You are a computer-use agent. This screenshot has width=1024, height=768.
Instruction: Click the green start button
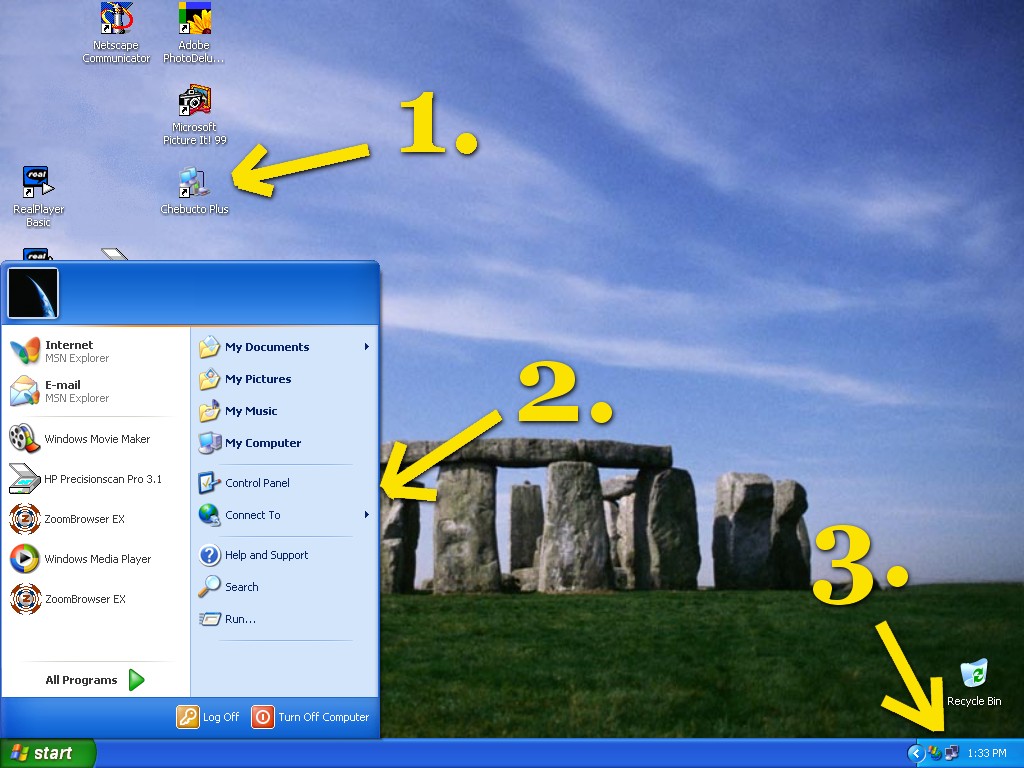(x=47, y=753)
